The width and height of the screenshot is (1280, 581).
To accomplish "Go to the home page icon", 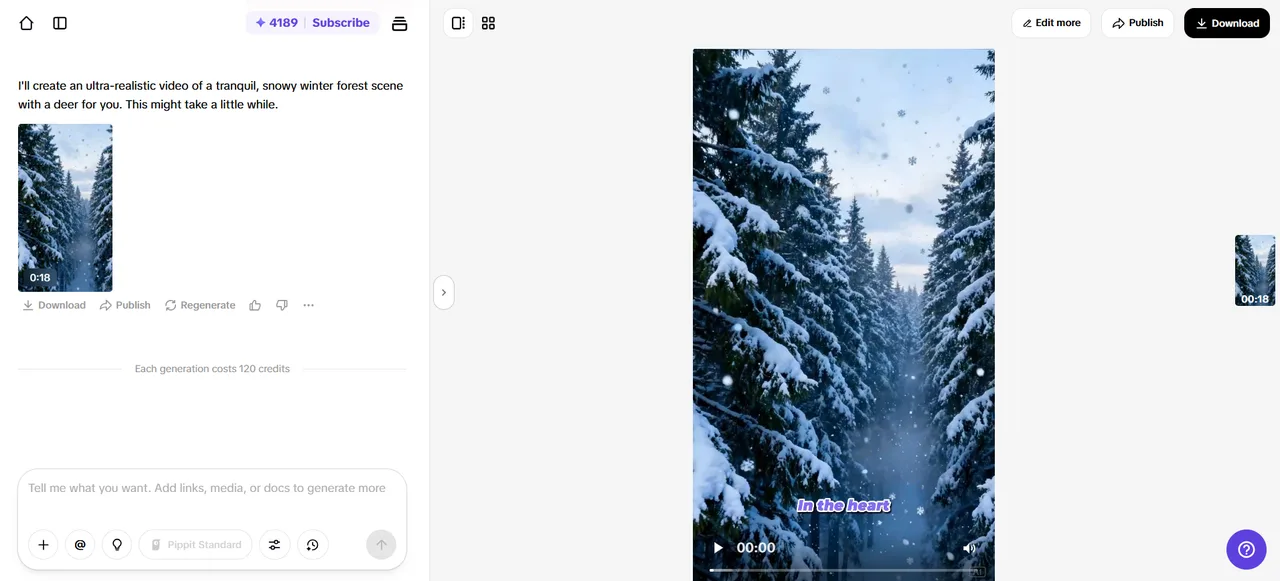I will click(26, 23).
